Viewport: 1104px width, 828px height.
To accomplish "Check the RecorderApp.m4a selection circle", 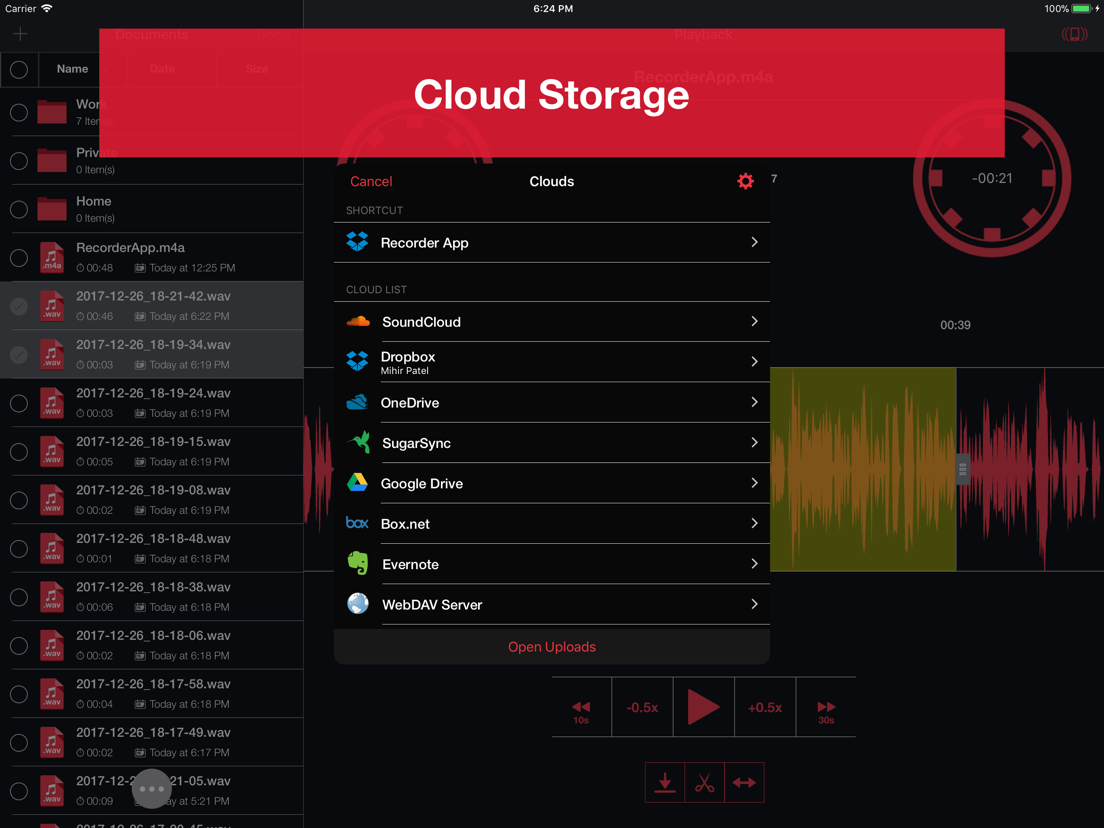I will [18, 257].
